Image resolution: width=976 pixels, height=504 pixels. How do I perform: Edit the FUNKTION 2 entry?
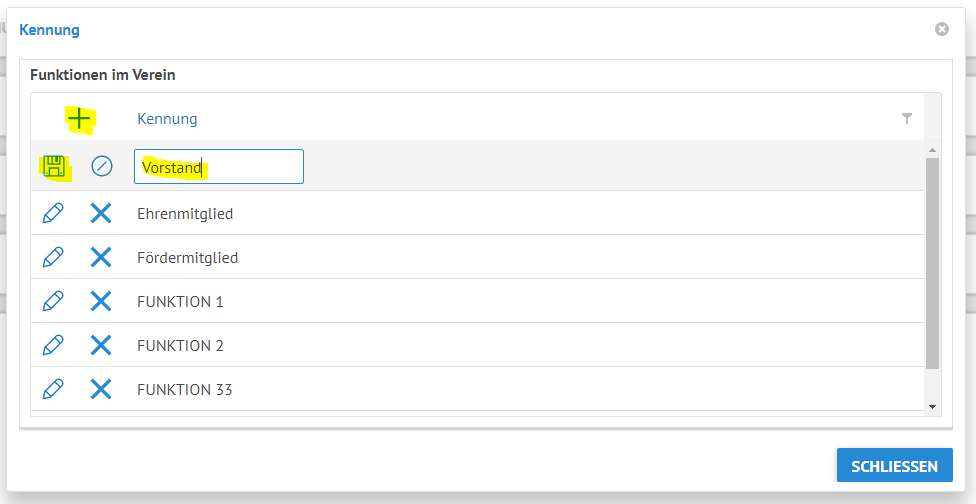coord(53,345)
